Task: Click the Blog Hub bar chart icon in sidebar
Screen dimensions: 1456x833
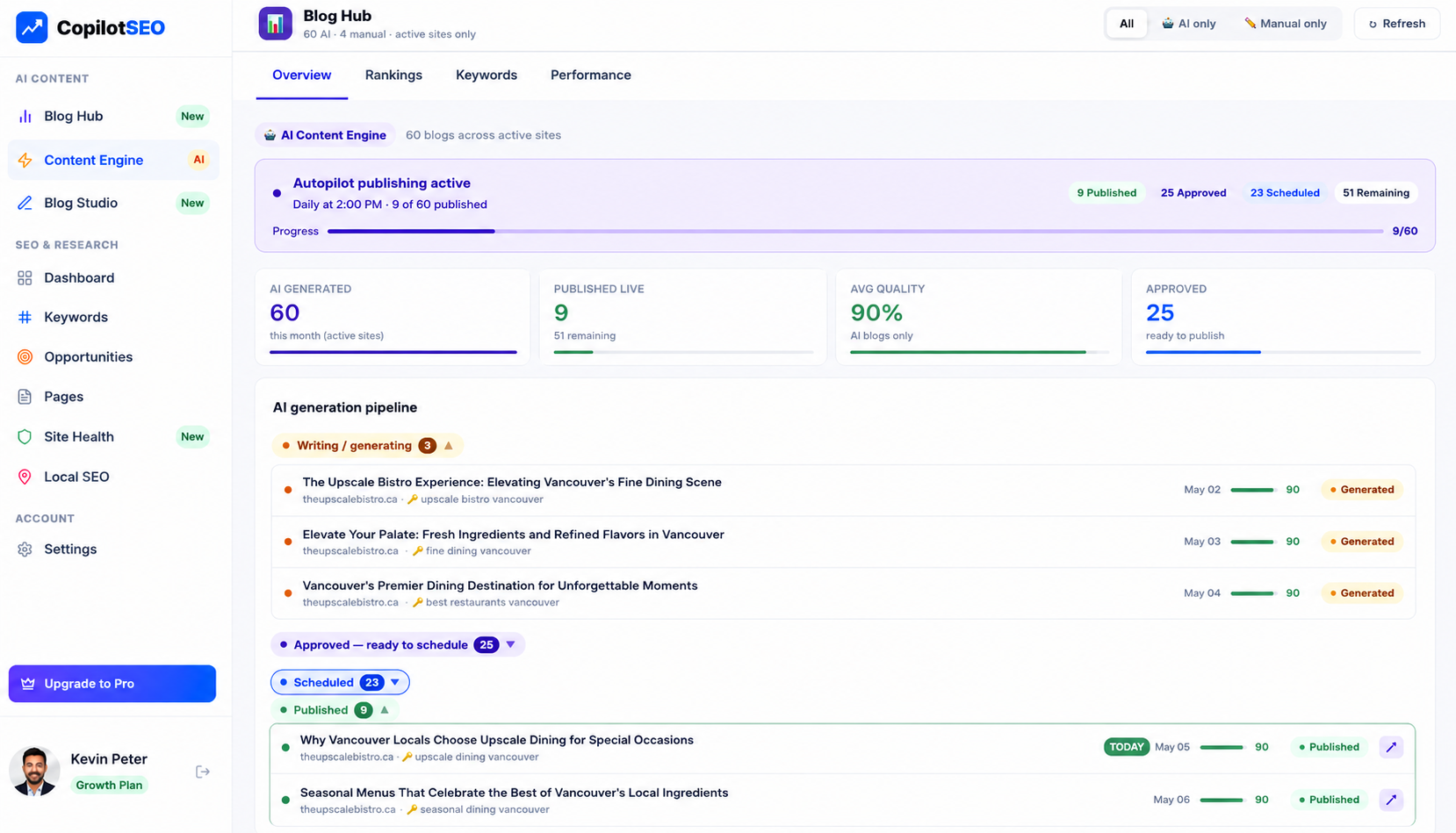Action: click(x=25, y=116)
